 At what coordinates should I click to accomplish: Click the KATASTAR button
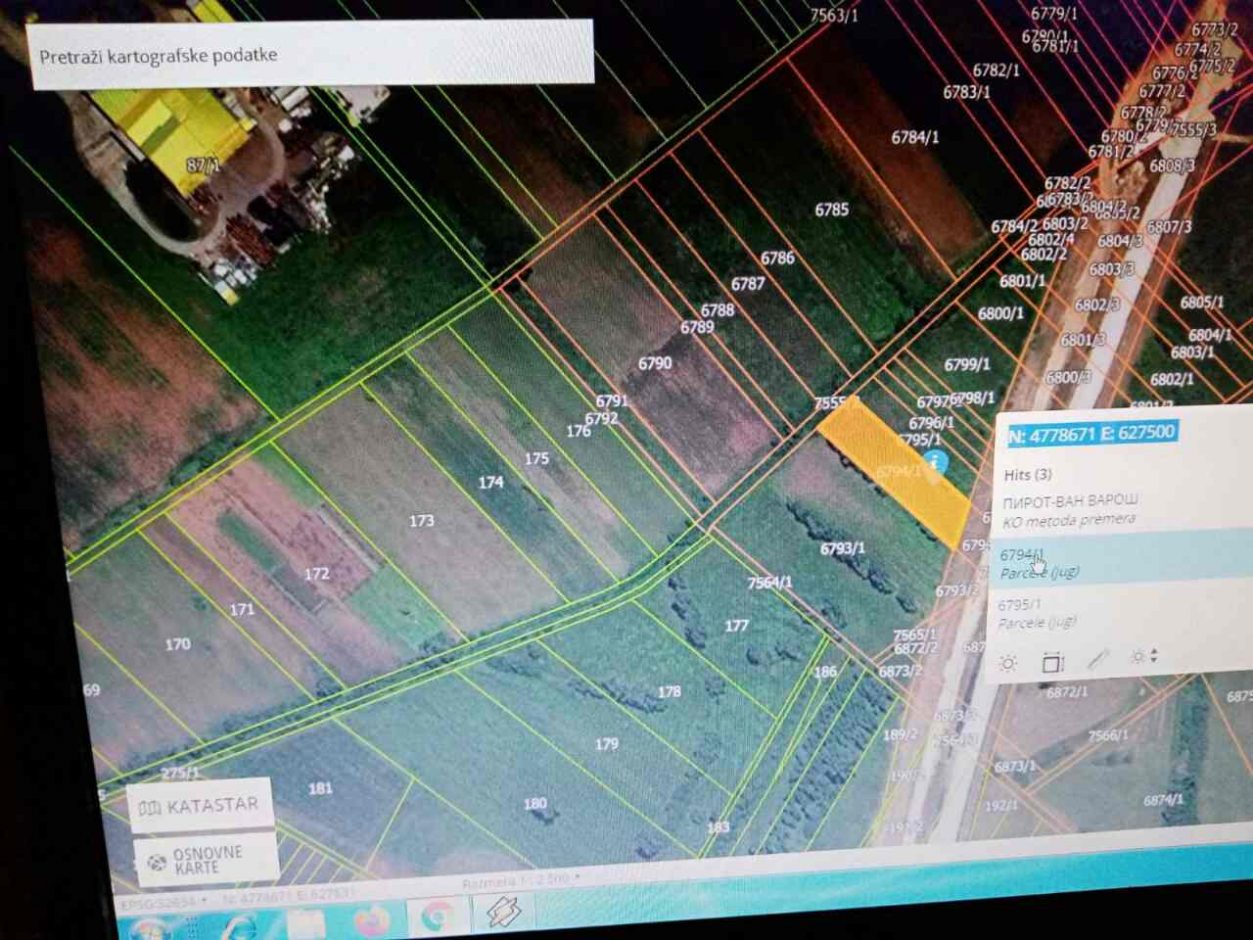pos(200,806)
